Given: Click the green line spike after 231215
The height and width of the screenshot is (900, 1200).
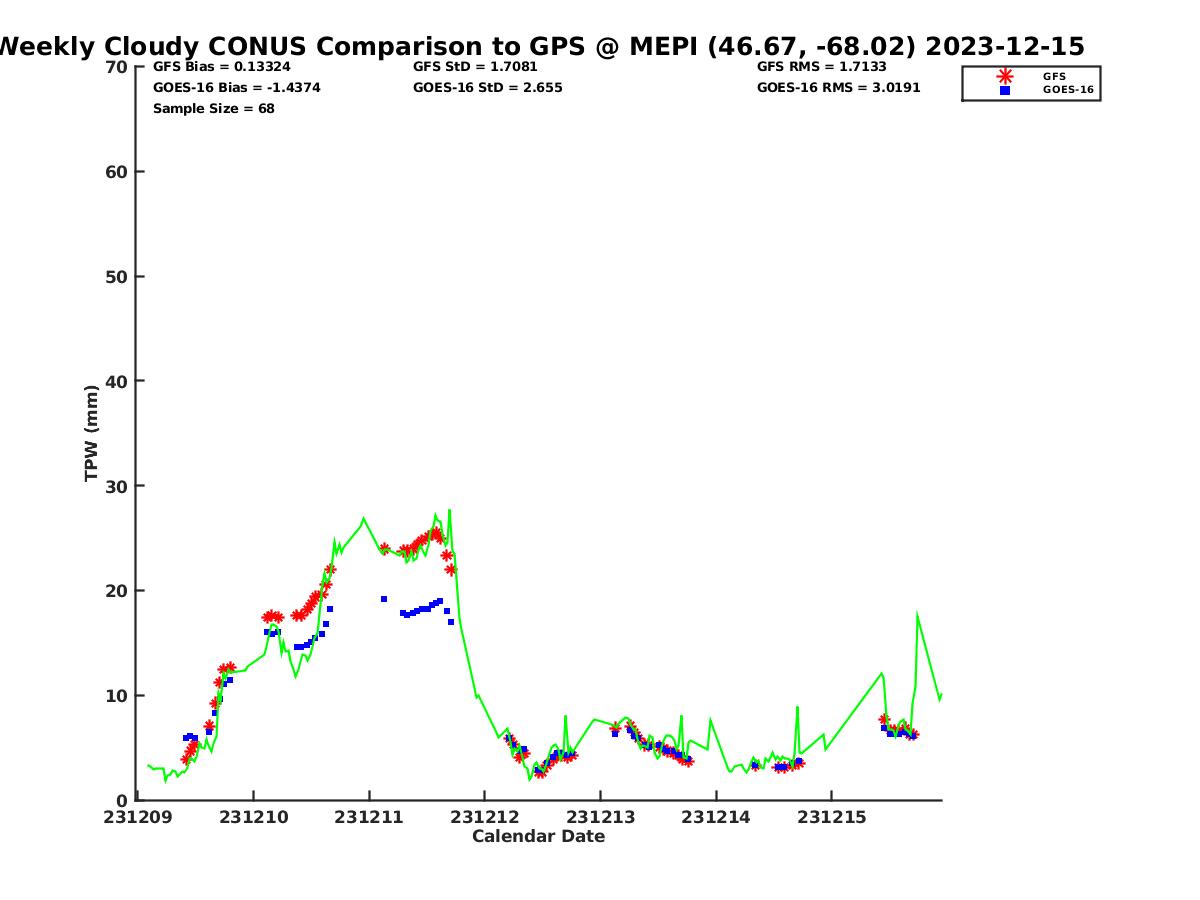Looking at the screenshot, I should (917, 616).
